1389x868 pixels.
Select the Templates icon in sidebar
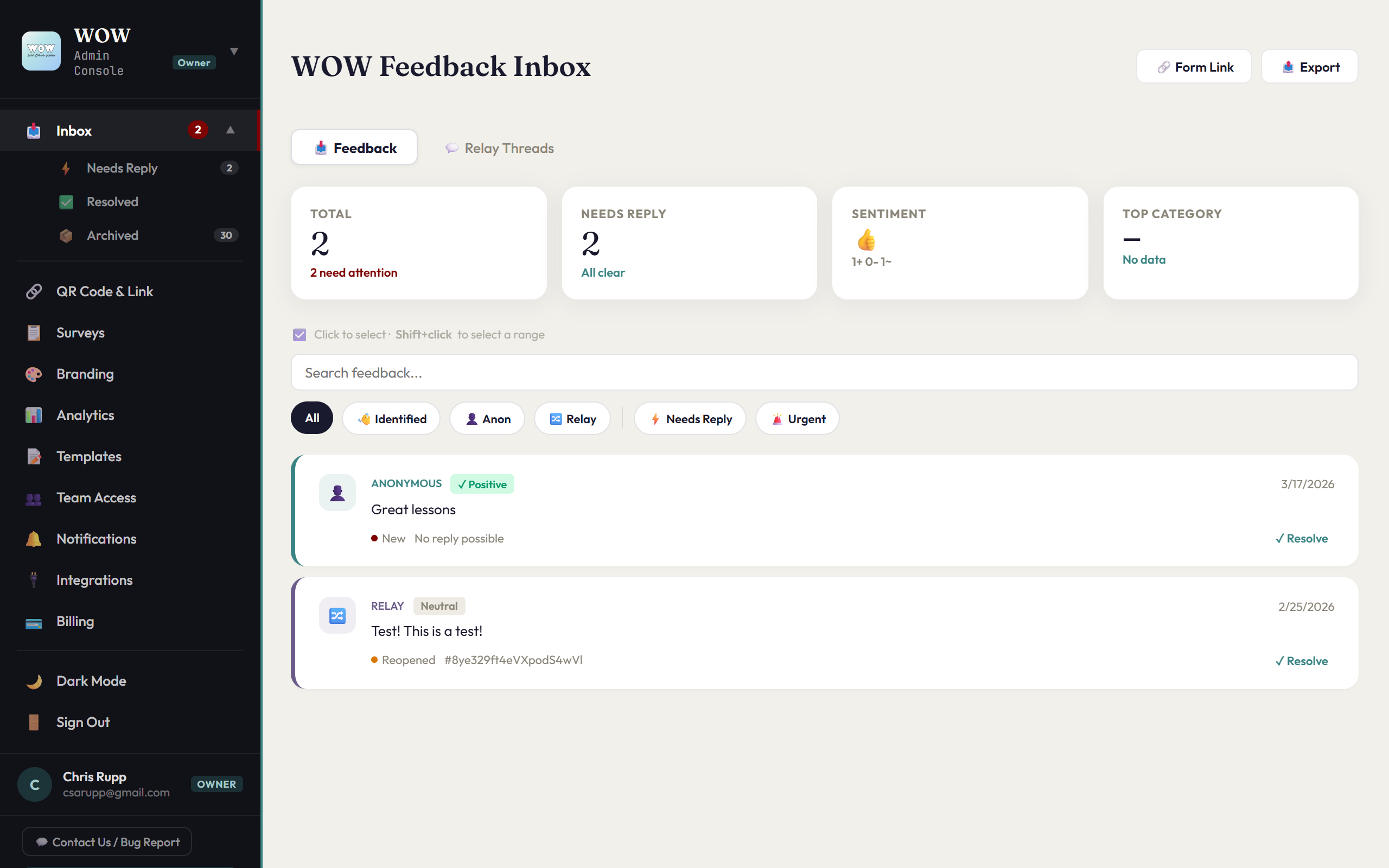tap(33, 456)
